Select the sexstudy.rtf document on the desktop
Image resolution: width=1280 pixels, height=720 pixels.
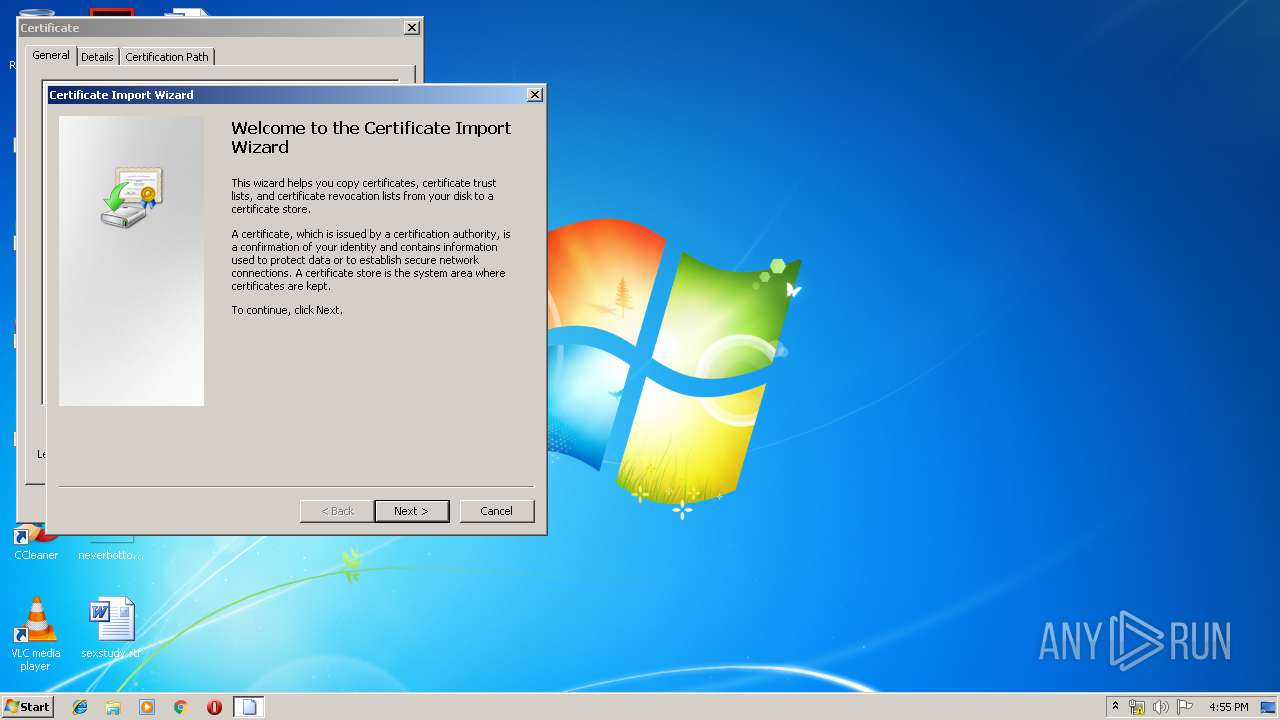(x=110, y=629)
